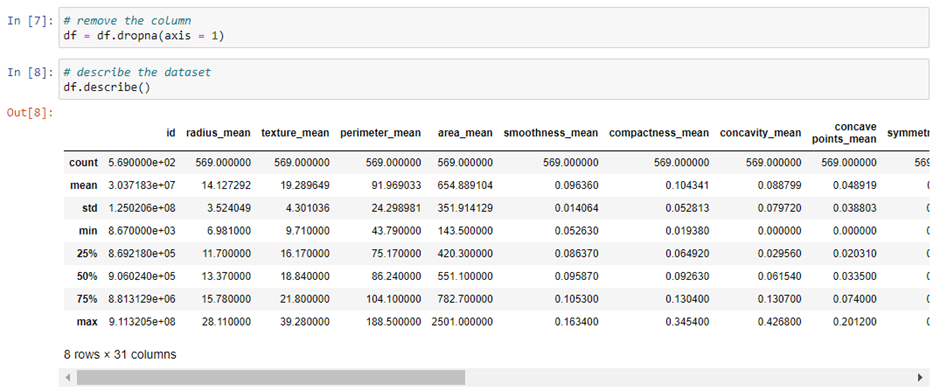Click the 'count' row label

[83, 163]
